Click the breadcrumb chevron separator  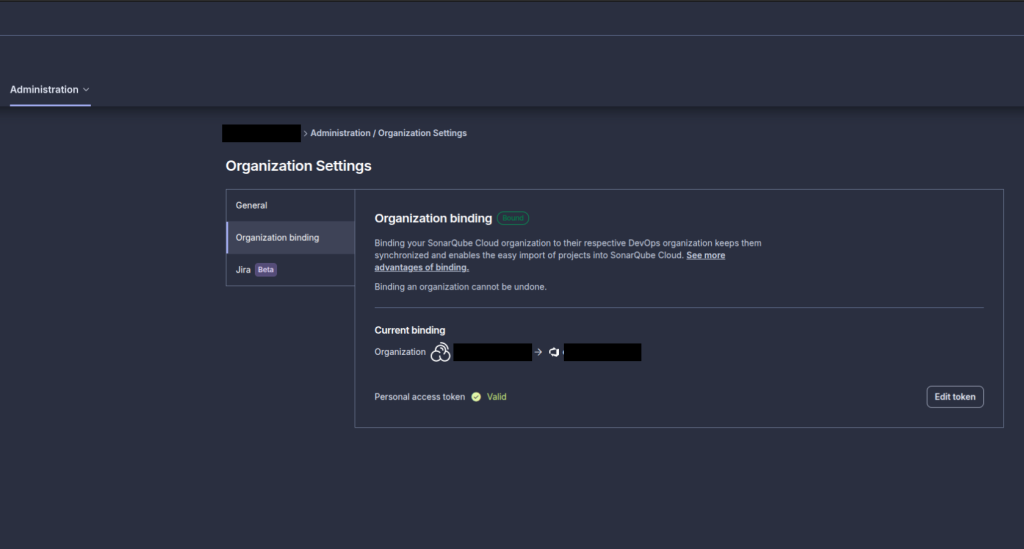305,133
